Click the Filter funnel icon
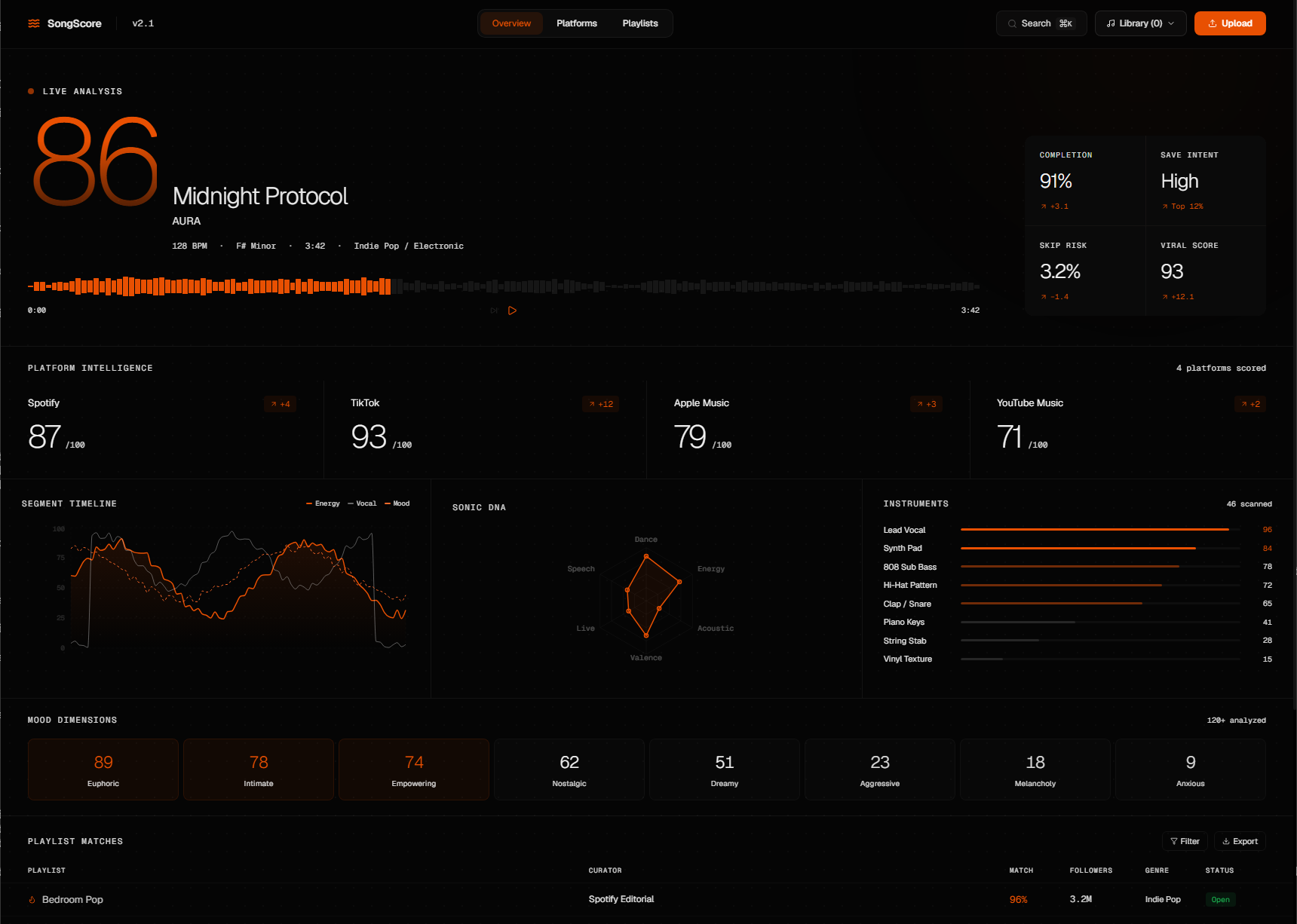Image resolution: width=1297 pixels, height=924 pixels. 1174,842
